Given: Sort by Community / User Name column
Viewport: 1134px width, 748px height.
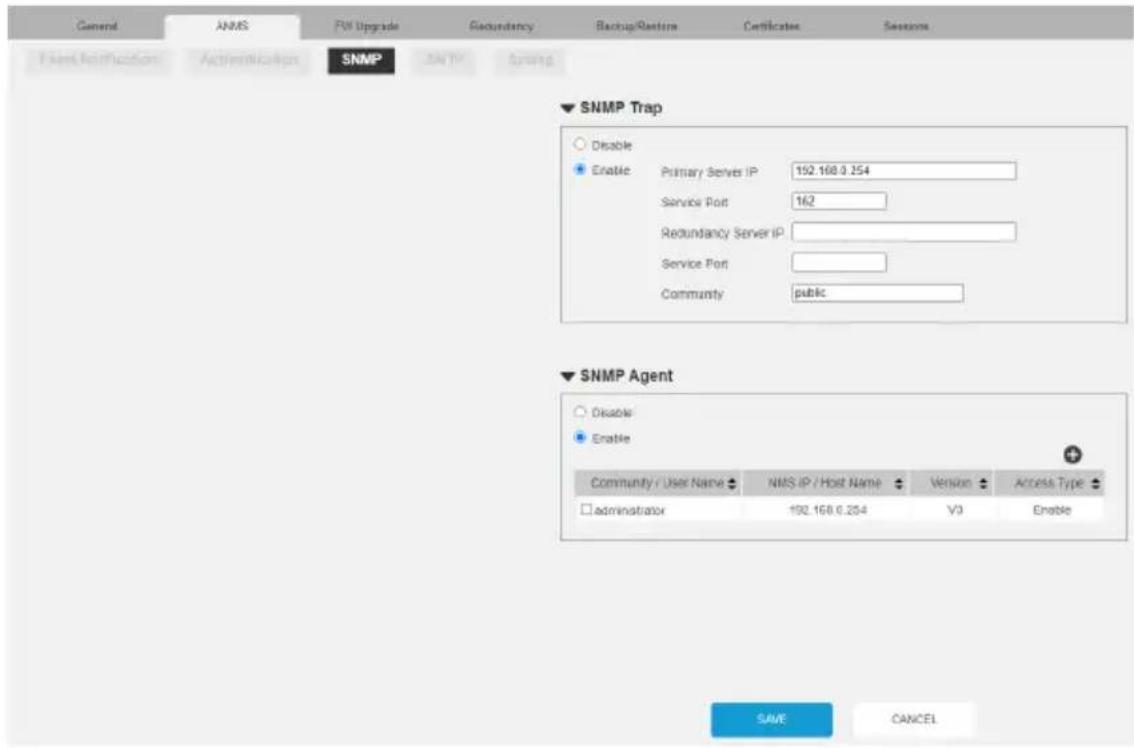Looking at the screenshot, I should (732, 483).
